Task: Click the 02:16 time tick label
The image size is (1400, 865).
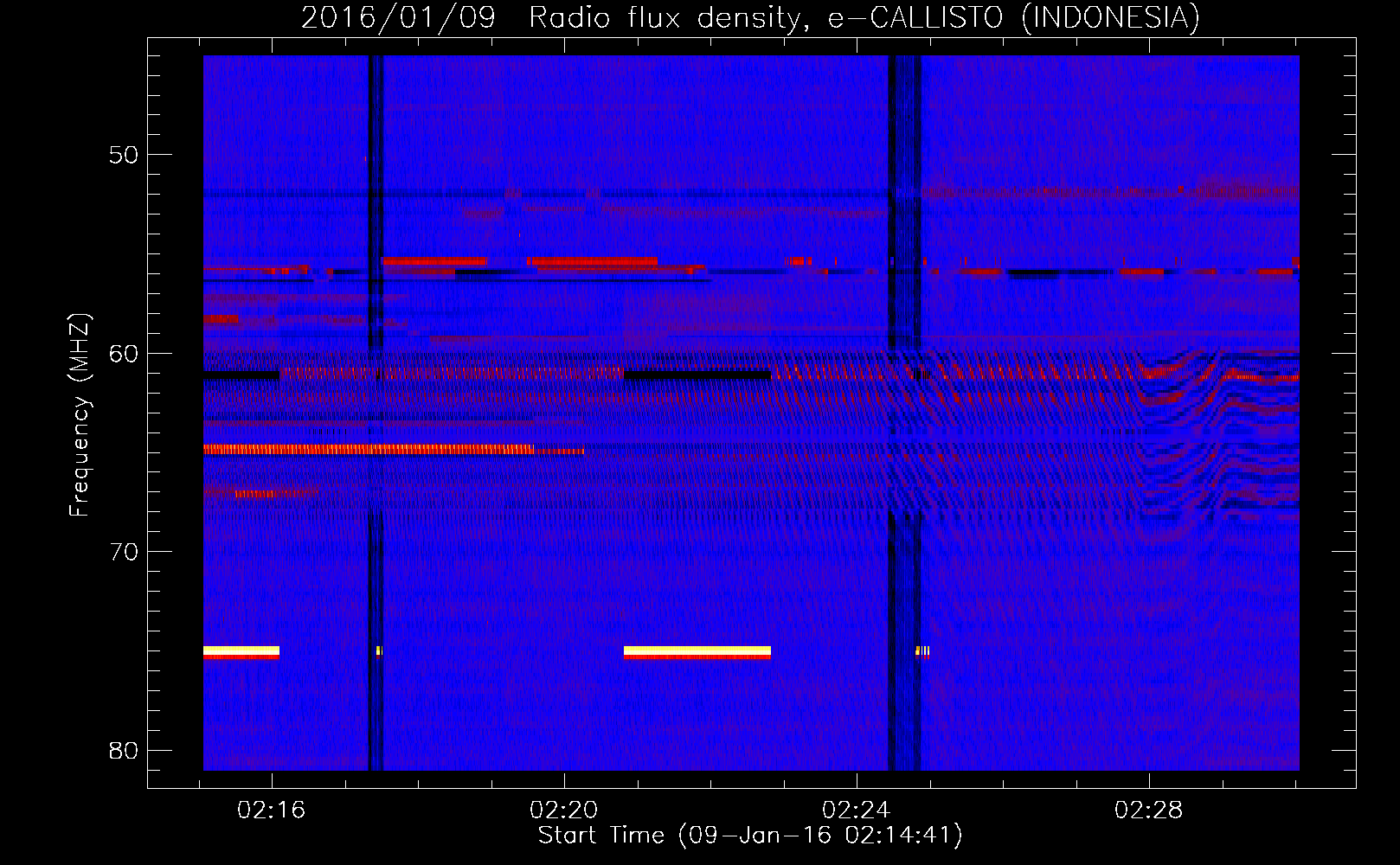Action: pos(272,811)
